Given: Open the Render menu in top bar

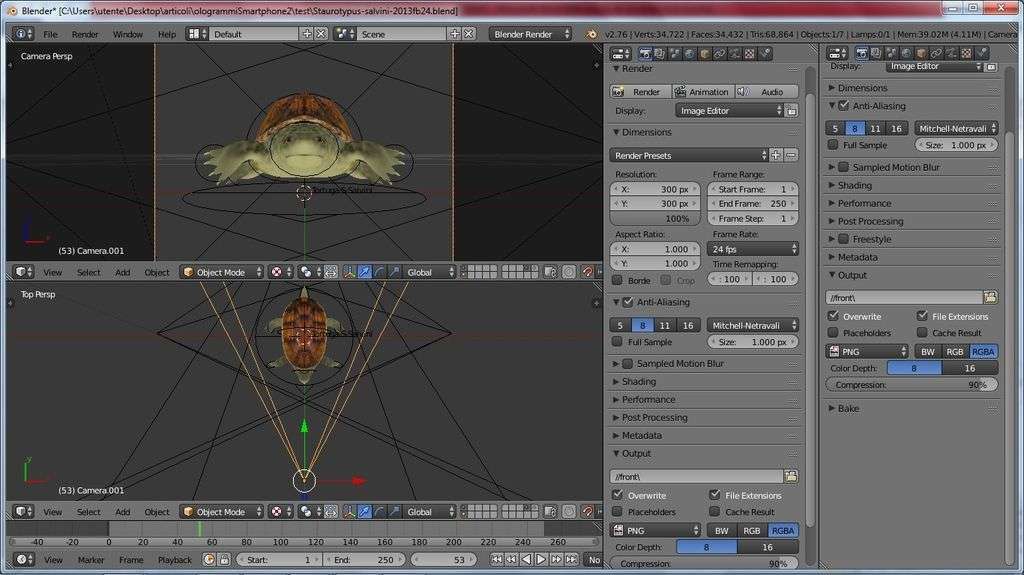Looking at the screenshot, I should tap(85, 34).
